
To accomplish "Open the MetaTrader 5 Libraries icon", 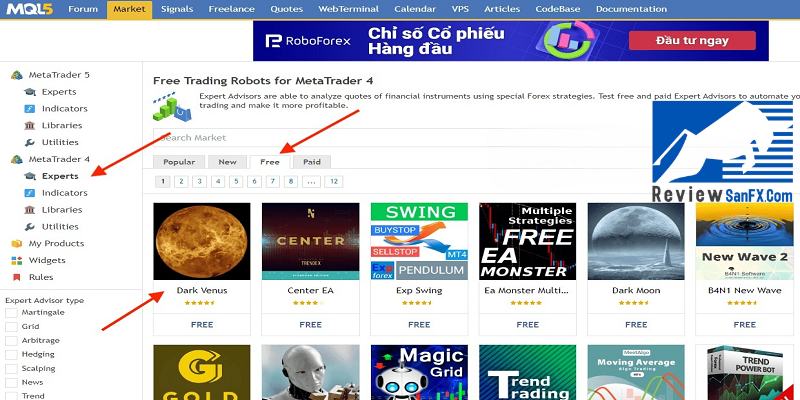I will coord(30,126).
